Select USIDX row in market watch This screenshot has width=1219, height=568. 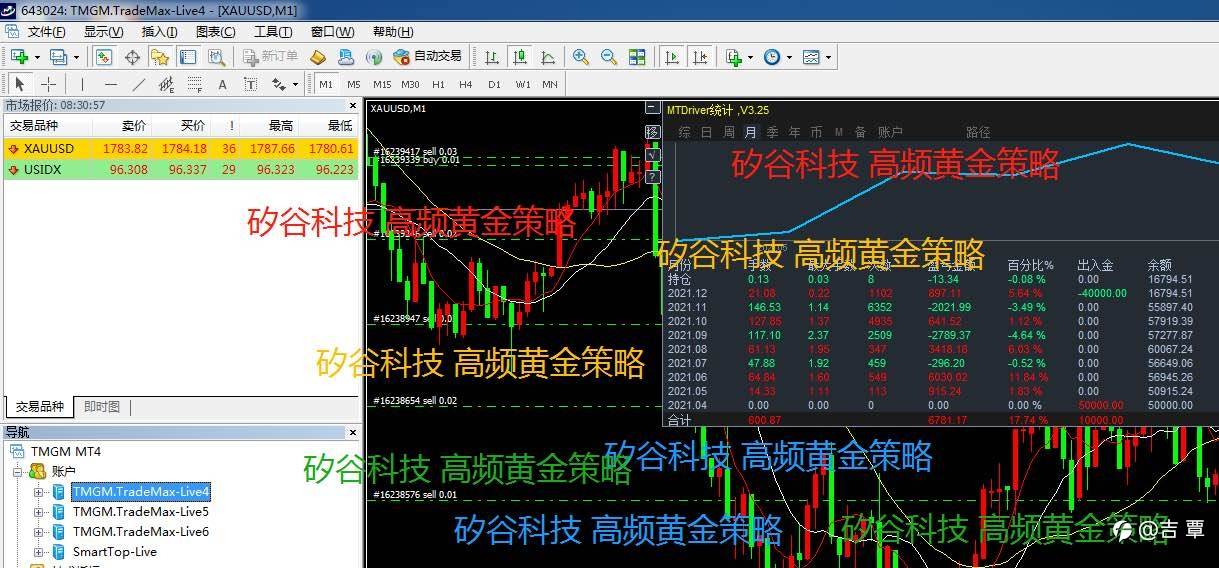(180, 169)
